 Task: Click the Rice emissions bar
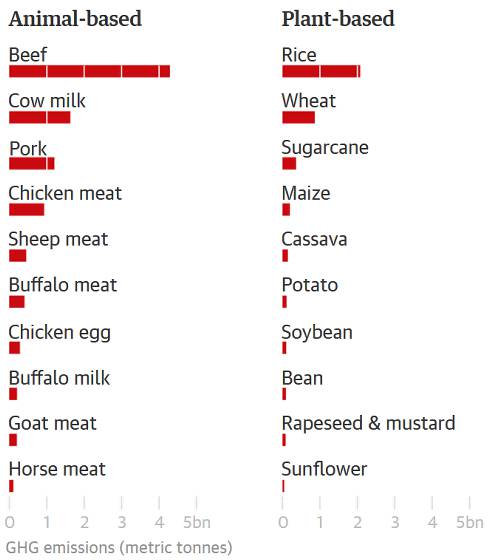[321, 71]
